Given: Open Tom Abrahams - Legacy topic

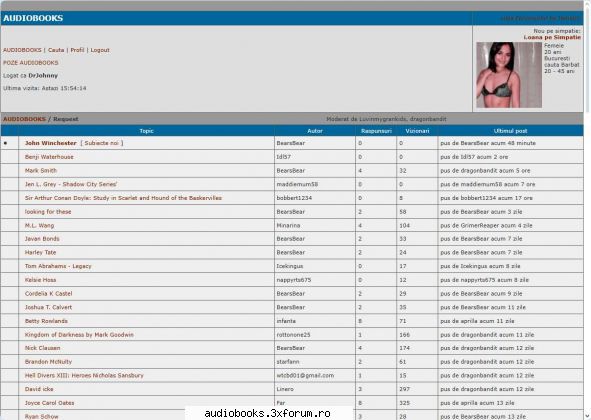Looking at the screenshot, I should (58, 266).
